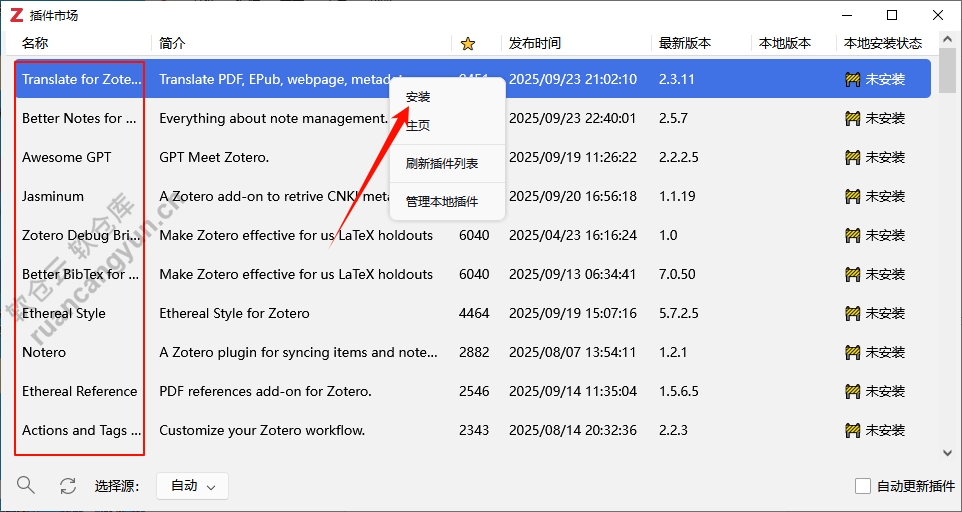Click the not-installed icon for Zotero Debug Bridge
The height and width of the screenshot is (512, 962).
(852, 235)
